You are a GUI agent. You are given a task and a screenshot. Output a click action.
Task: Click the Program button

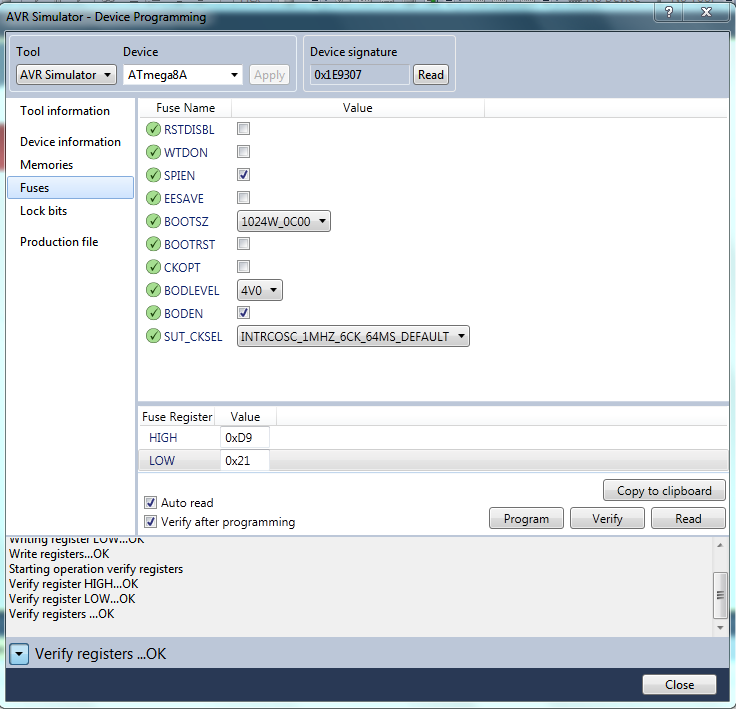coord(526,518)
